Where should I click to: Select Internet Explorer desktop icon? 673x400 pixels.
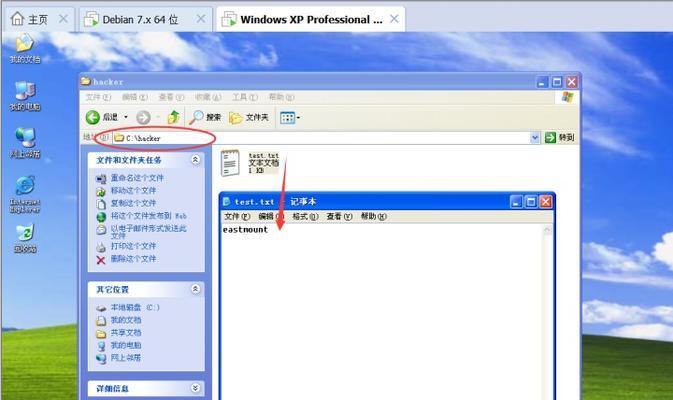[24, 194]
